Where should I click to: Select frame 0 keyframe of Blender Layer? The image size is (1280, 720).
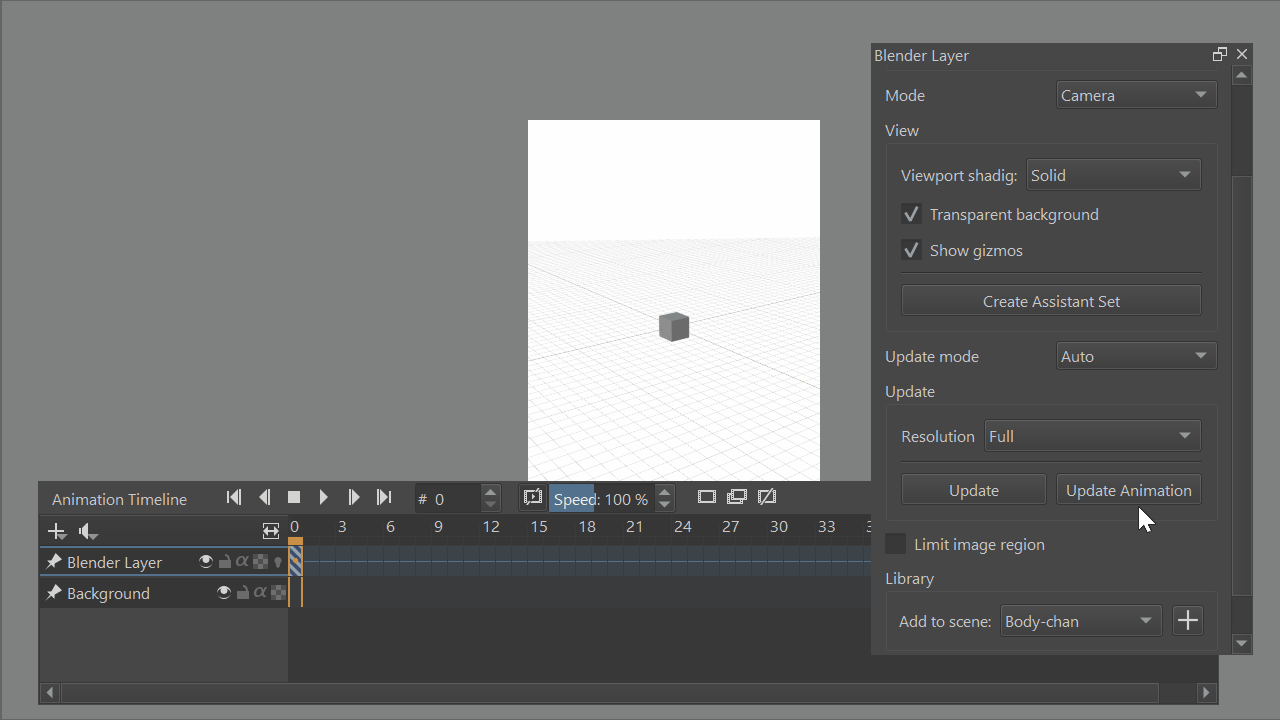click(x=295, y=561)
